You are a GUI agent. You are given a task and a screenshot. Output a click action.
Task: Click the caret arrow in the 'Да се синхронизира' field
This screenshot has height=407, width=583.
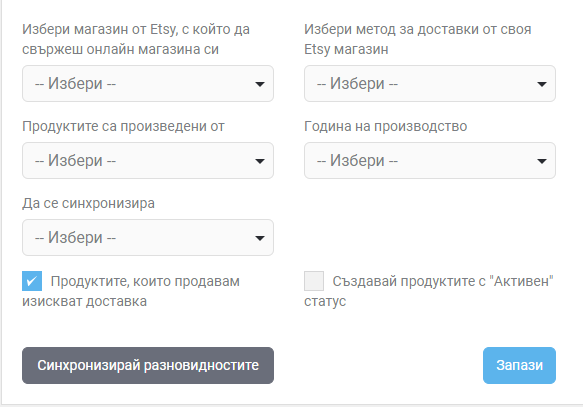(260, 238)
